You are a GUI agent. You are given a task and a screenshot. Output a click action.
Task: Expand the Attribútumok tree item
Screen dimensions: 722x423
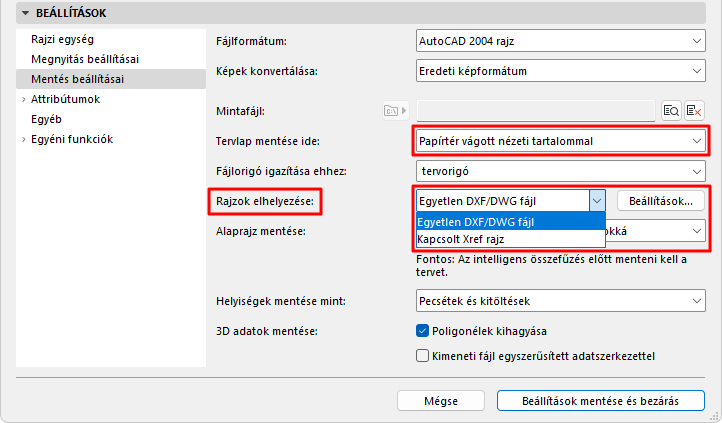[23, 99]
